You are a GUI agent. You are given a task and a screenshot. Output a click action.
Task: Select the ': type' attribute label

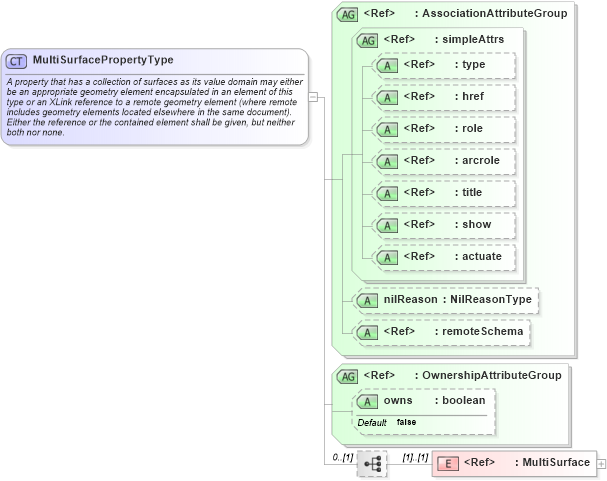470,65
